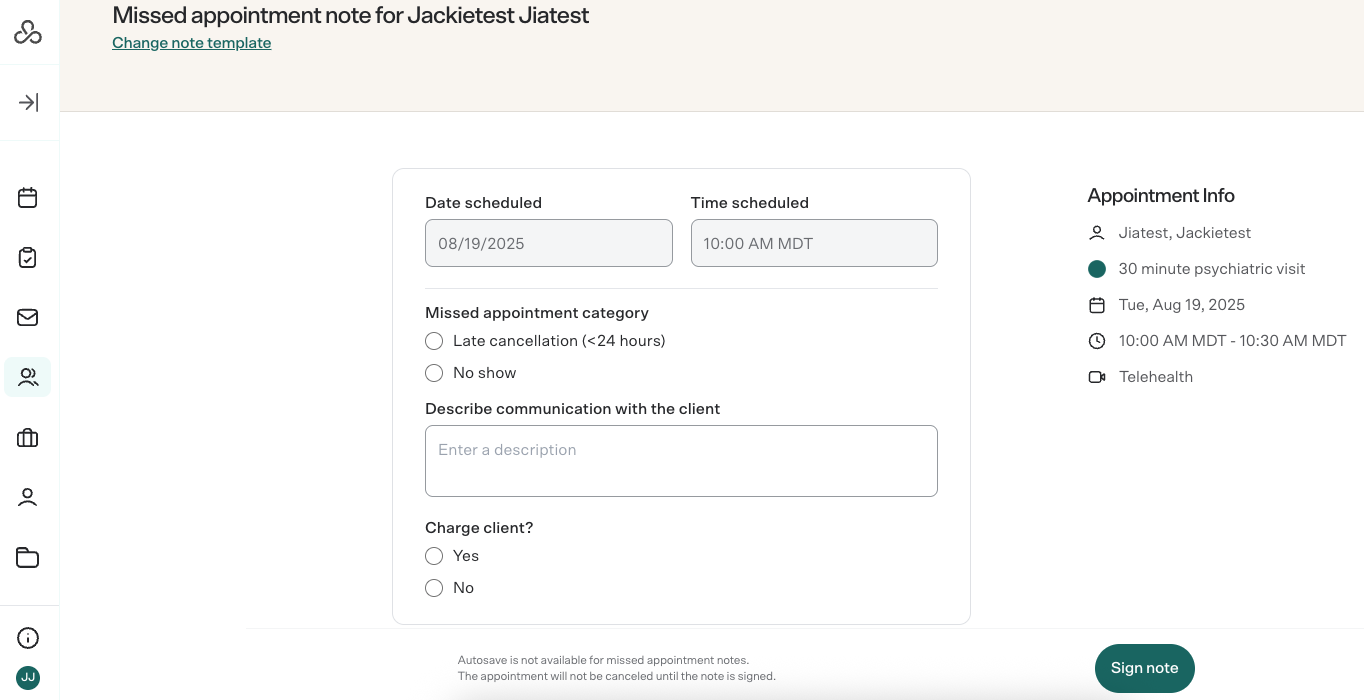This screenshot has height=700, width=1364.
Task: Open the messages envelope icon
Action: coord(28,318)
